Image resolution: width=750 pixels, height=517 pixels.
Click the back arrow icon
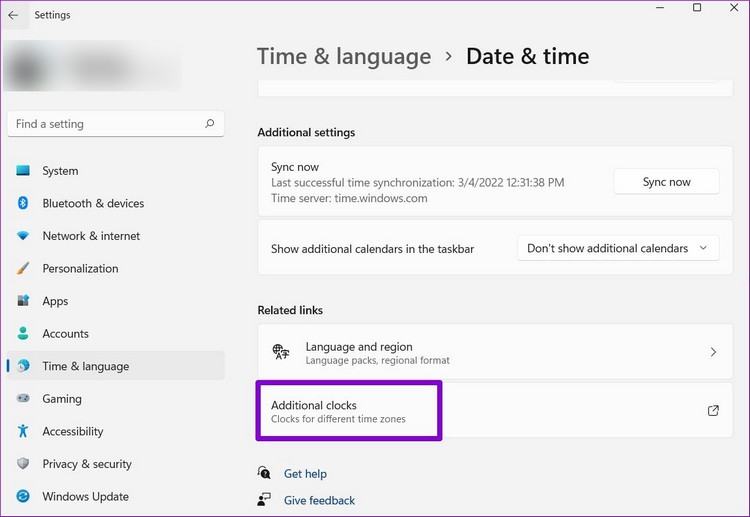click(x=13, y=15)
